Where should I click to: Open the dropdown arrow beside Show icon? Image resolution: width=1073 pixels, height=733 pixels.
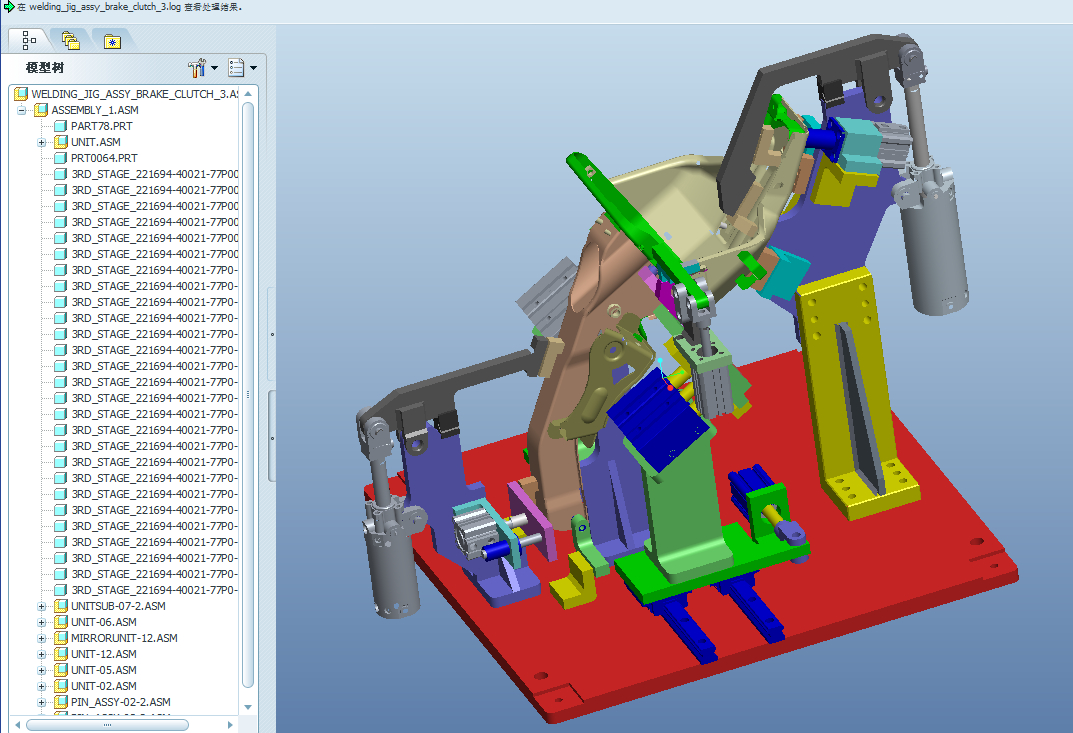[253, 68]
